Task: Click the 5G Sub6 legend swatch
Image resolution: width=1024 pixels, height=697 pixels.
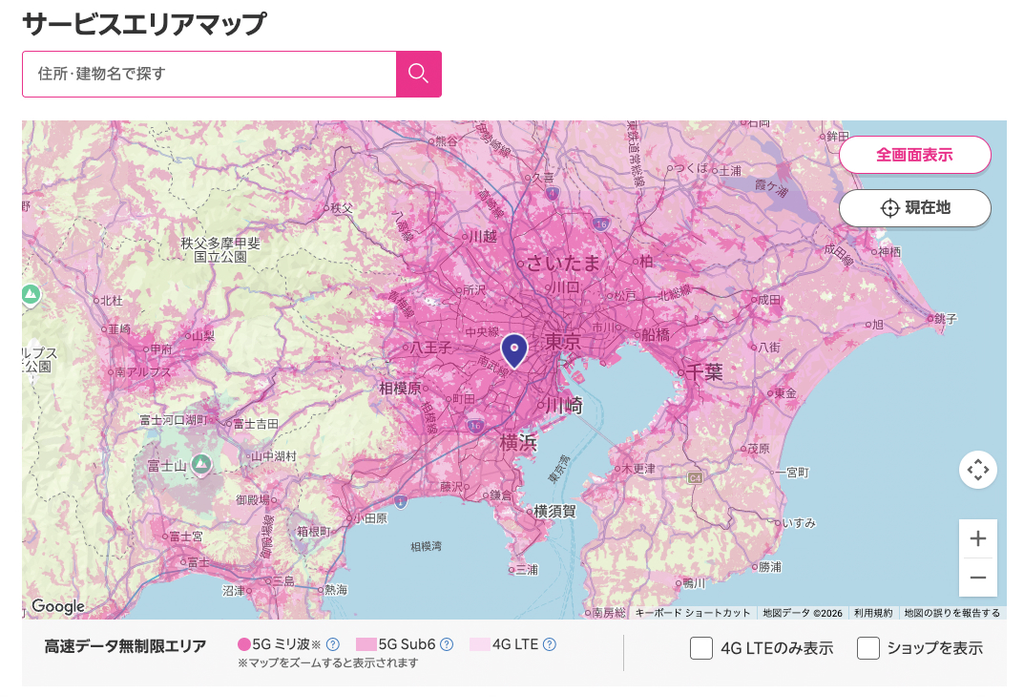Action: 366,645
